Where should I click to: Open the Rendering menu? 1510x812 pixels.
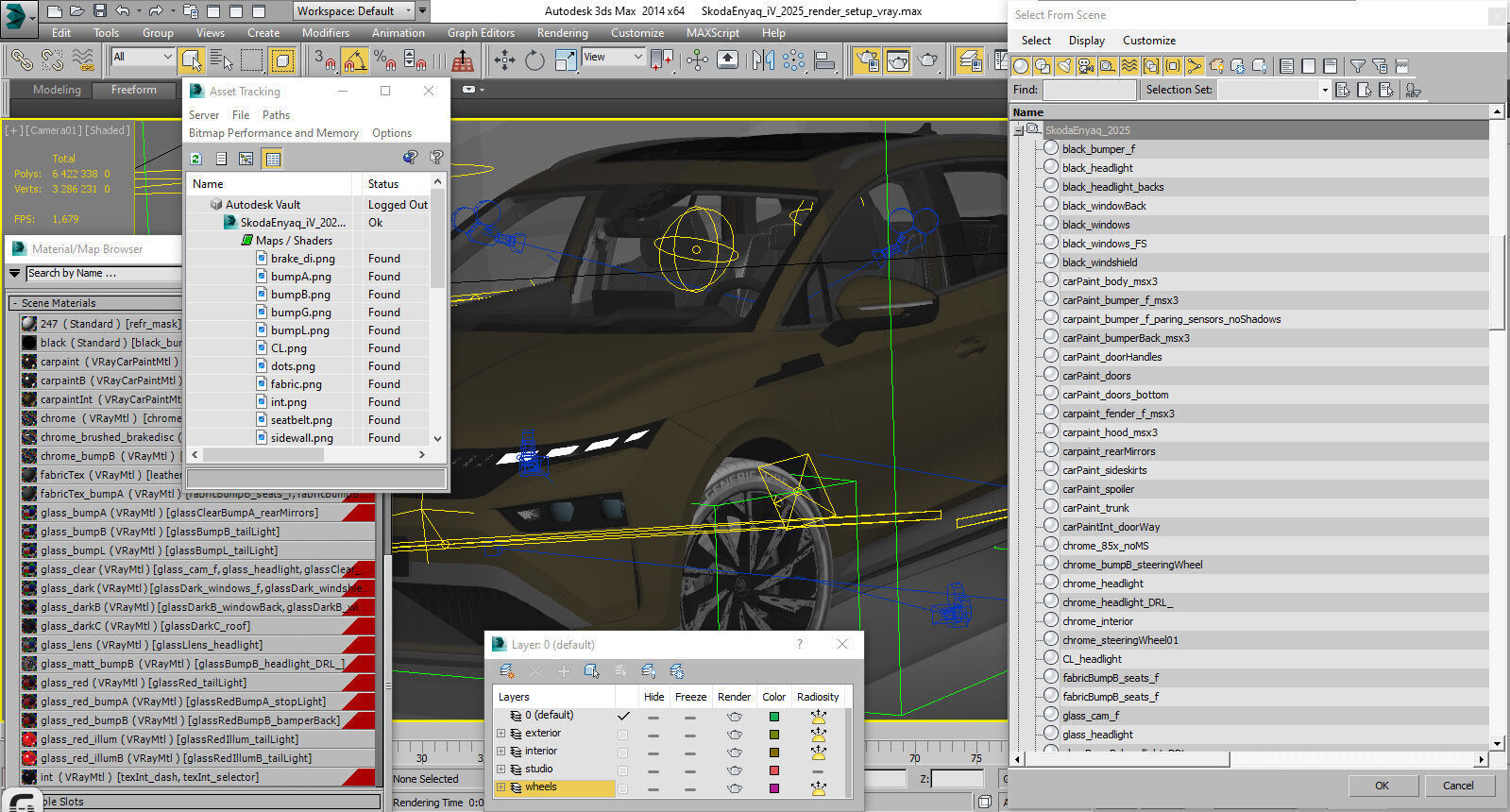click(x=562, y=32)
